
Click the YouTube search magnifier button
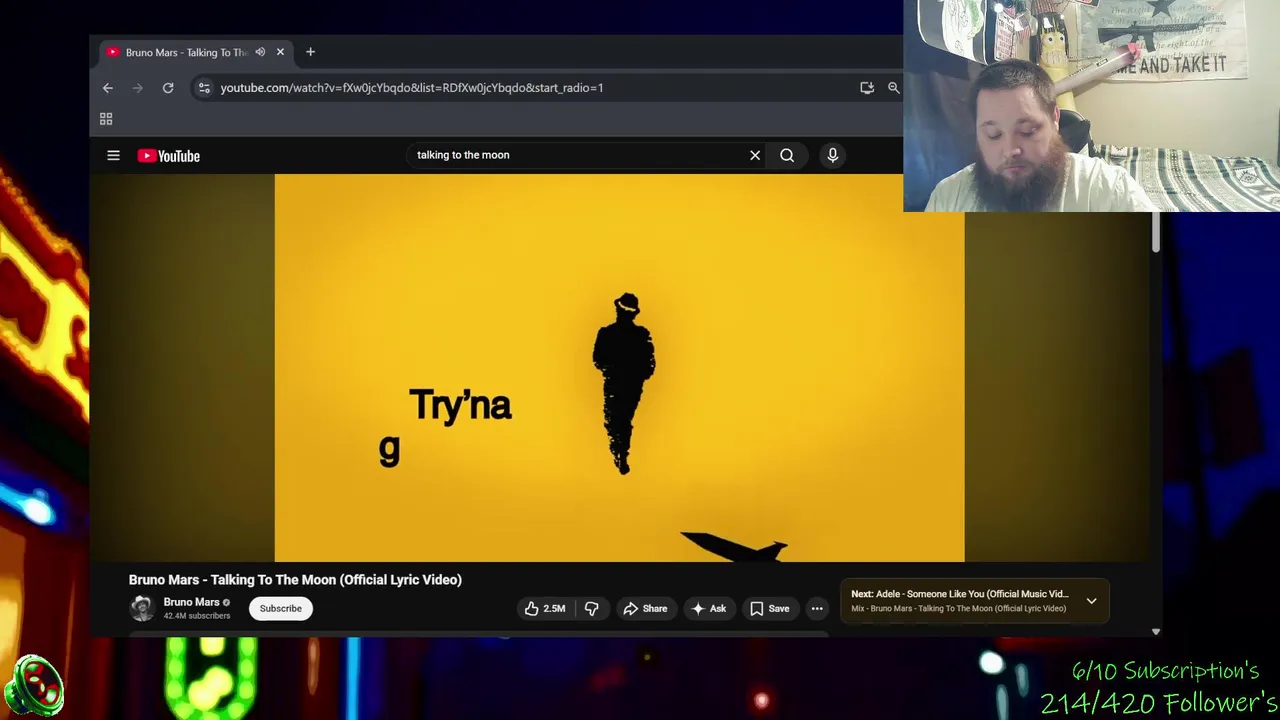787,155
